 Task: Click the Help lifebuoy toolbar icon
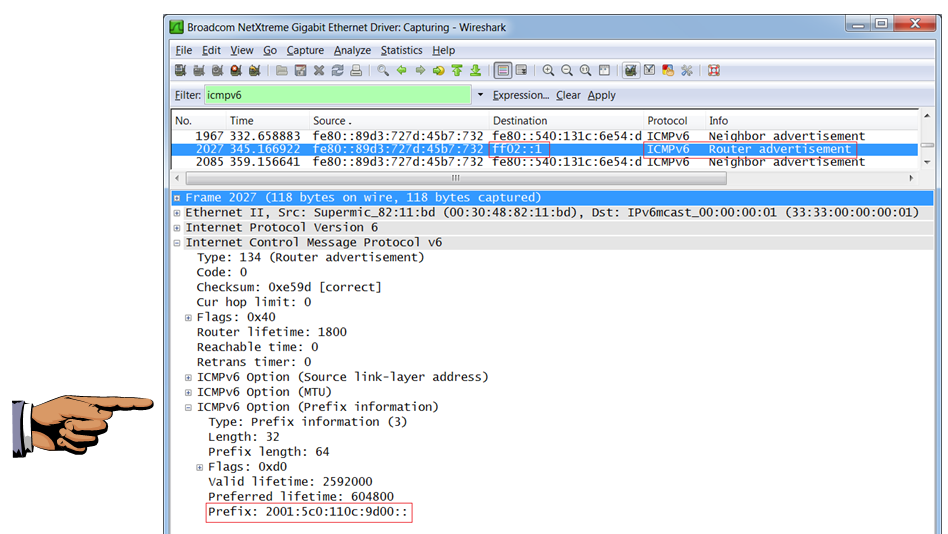point(714,71)
